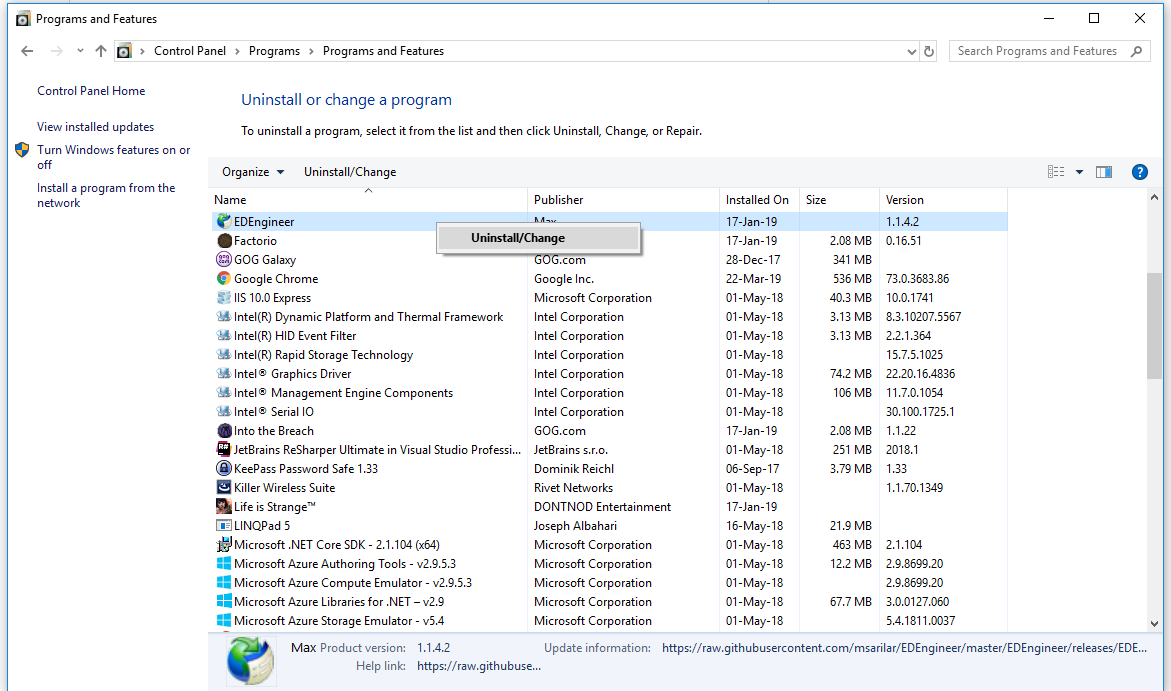Viewport: 1171px width, 691px height.
Task: Sort by the Name column header
Action: [x=368, y=199]
